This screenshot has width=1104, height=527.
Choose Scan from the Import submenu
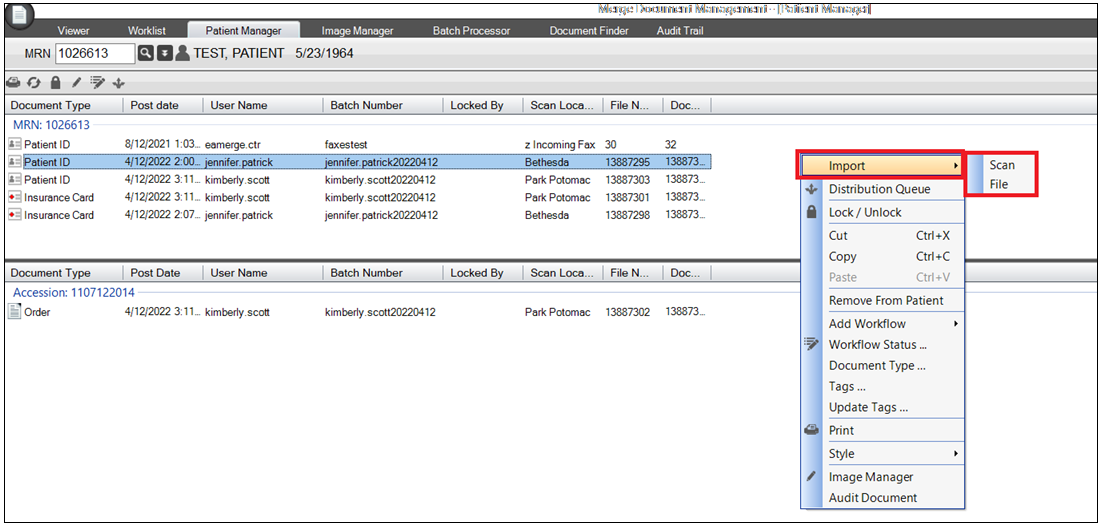click(1002, 165)
